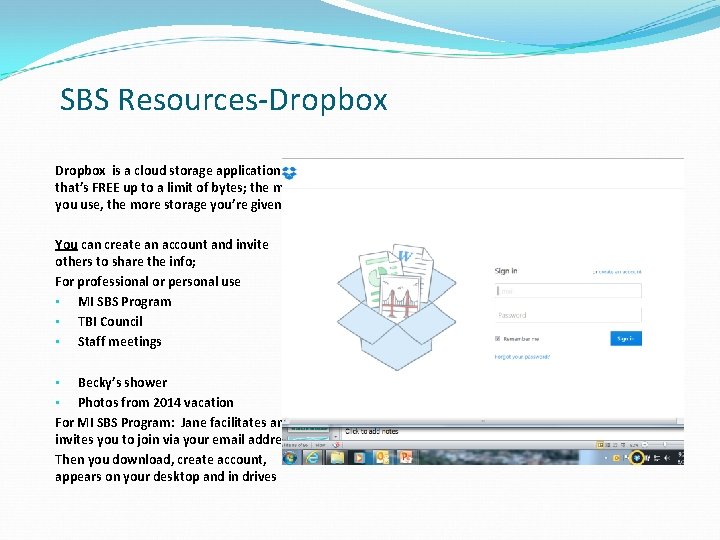Viewport: 720px width, 540px height.
Task: Click the 'MI SBS Program' bullet
Action: [124, 302]
